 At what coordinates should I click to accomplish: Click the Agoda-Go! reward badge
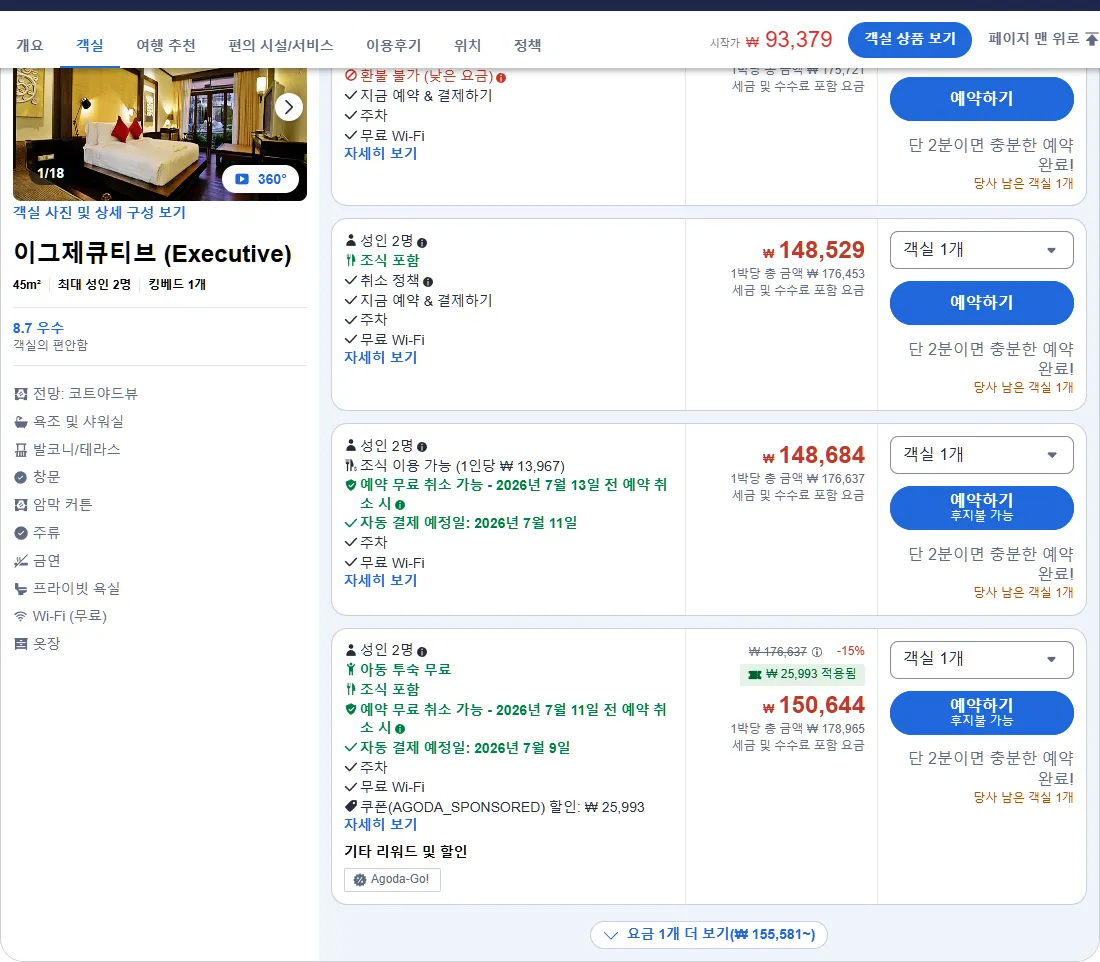392,879
